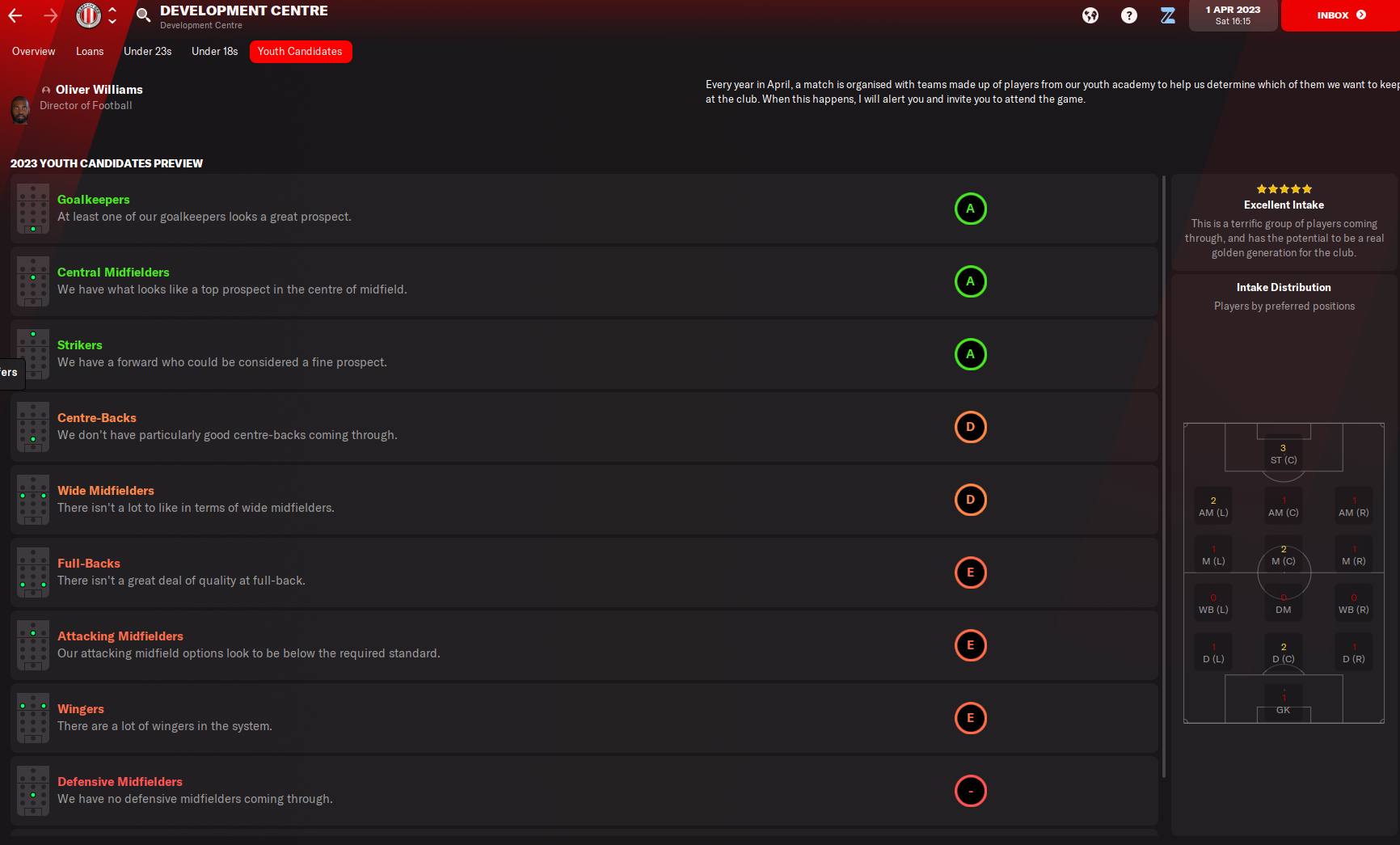Click the Wingers E grade badge
1400x845 pixels.
point(971,718)
